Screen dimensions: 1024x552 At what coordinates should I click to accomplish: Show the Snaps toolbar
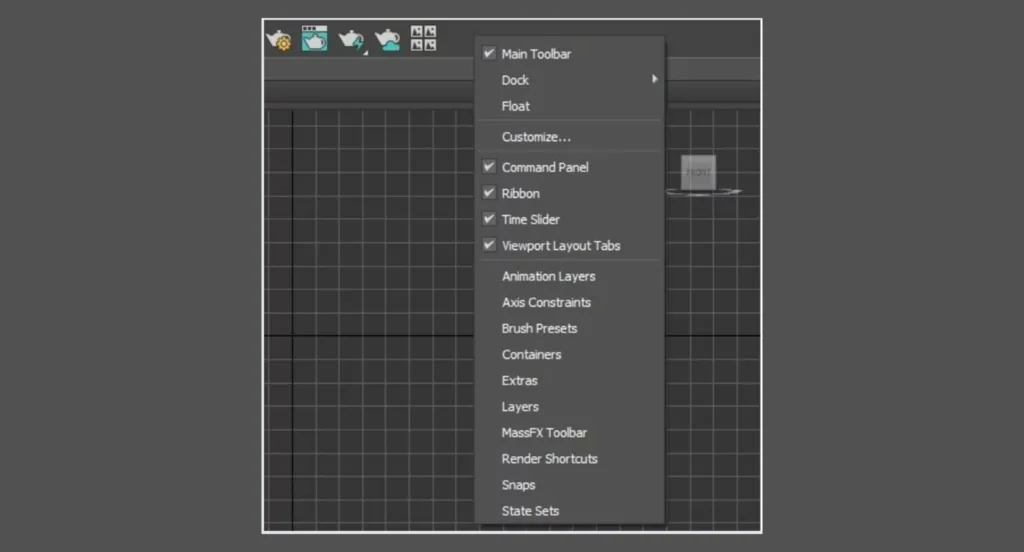[569, 485]
